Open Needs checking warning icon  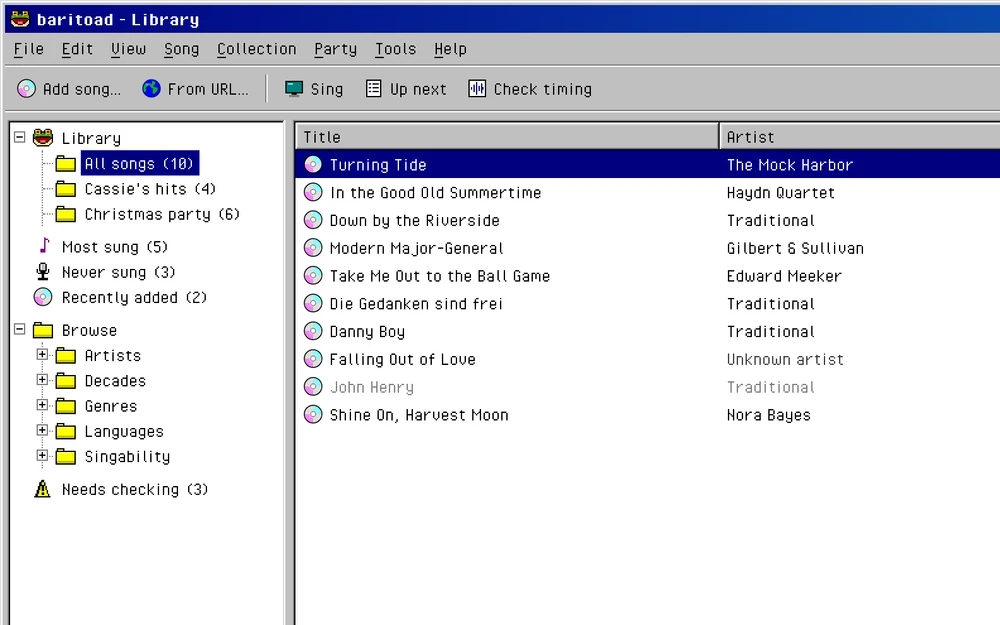coord(42,489)
